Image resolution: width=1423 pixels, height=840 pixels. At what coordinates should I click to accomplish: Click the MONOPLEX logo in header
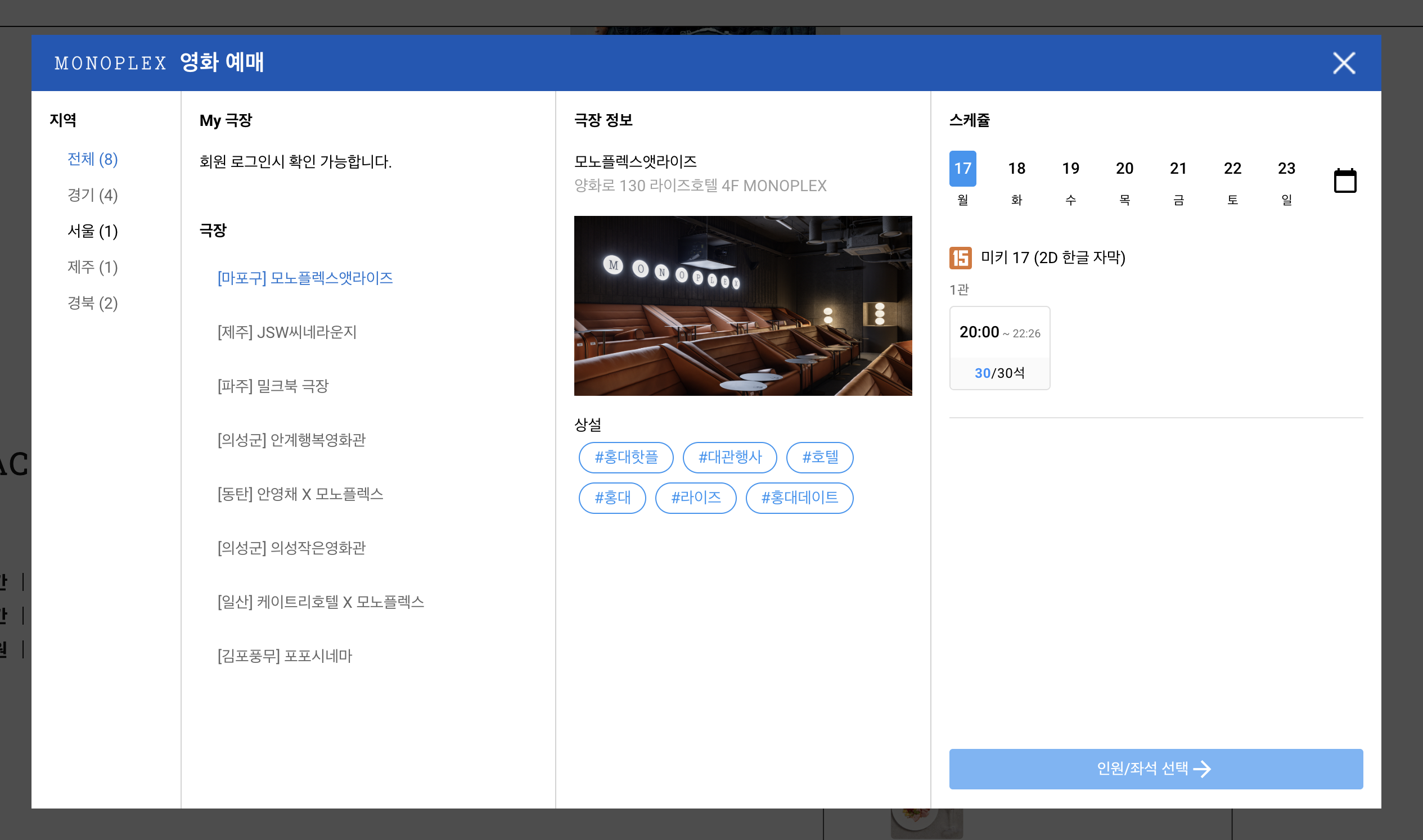110,64
